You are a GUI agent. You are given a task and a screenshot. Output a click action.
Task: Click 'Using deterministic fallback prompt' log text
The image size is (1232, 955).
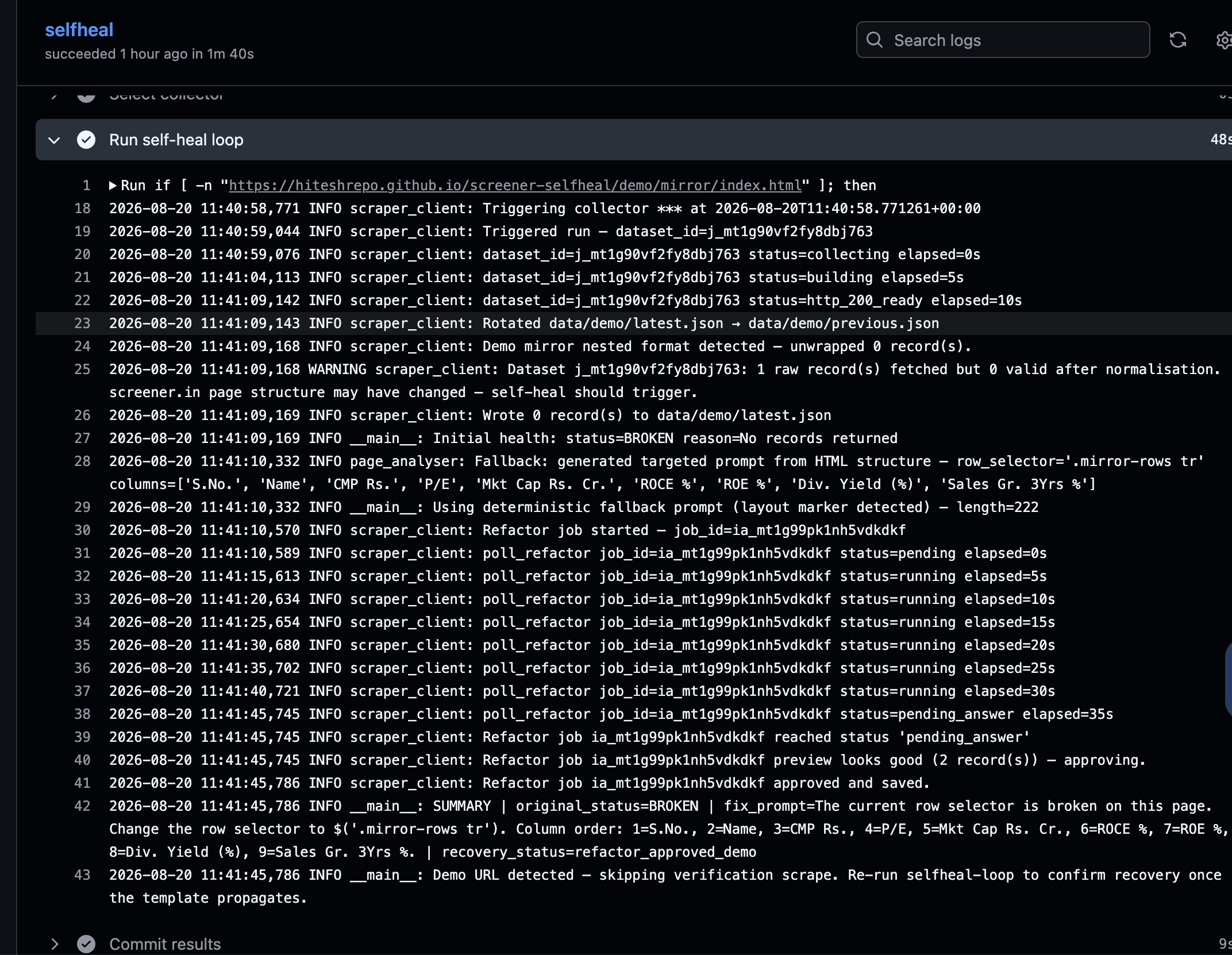[x=582, y=507]
